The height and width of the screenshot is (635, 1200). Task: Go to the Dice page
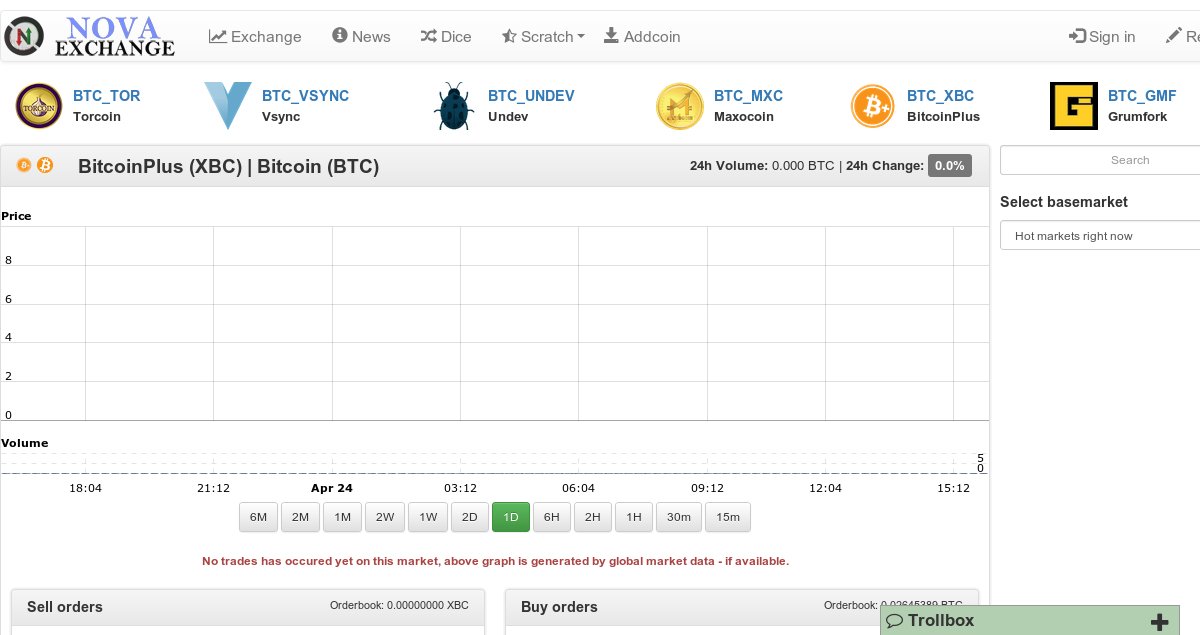446,36
